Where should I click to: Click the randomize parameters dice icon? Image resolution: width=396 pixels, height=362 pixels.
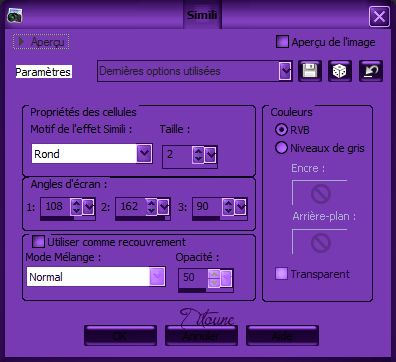tap(340, 71)
